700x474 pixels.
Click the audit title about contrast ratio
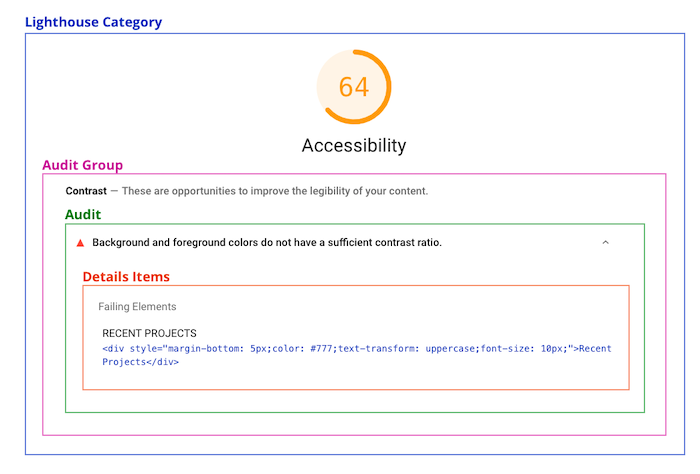(267, 242)
